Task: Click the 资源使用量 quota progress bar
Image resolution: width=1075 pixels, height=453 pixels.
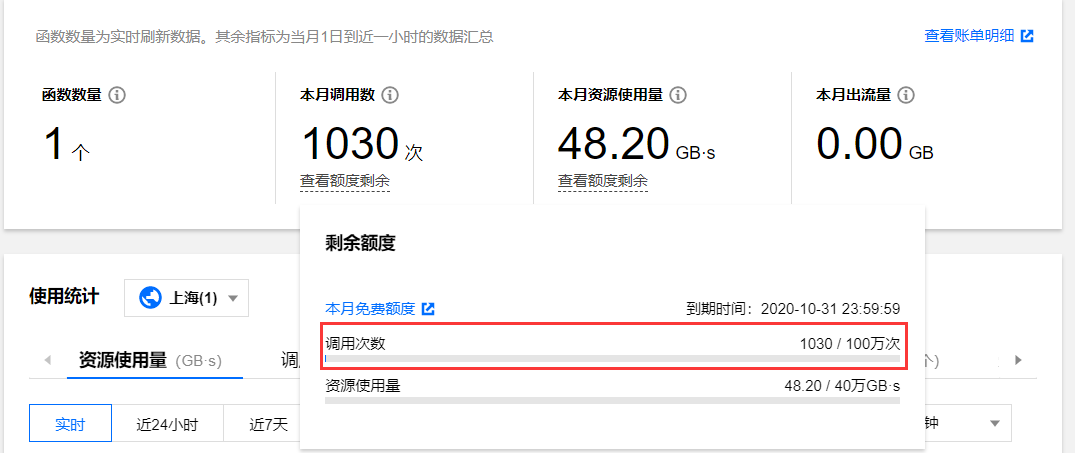Action: point(612,400)
